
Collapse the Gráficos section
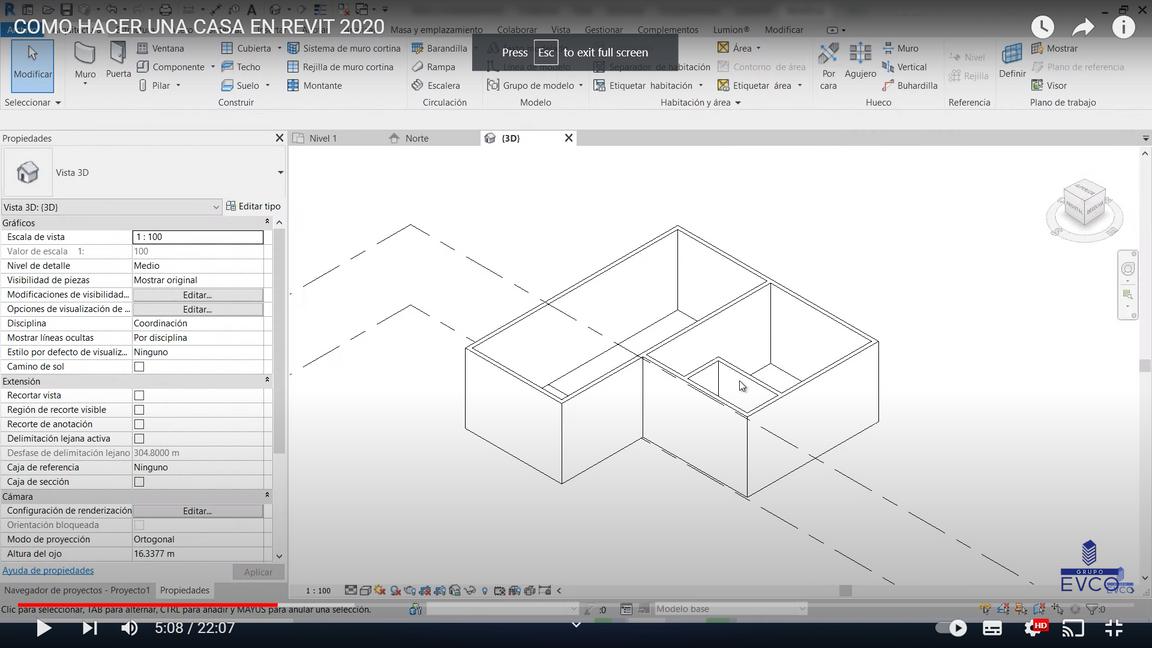(x=267, y=222)
